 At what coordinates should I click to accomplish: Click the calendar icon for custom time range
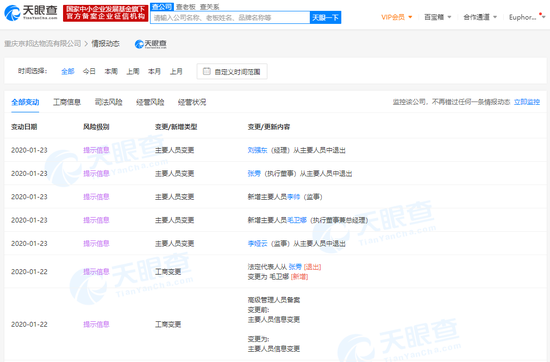tap(207, 71)
